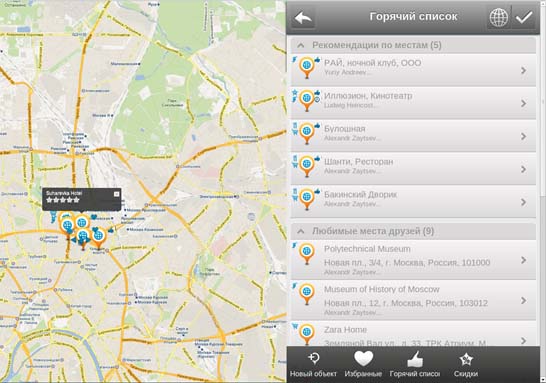Select the Иллюзион, Кинотеатр list item
Viewport: 546px width, 383px height.
click(413, 103)
